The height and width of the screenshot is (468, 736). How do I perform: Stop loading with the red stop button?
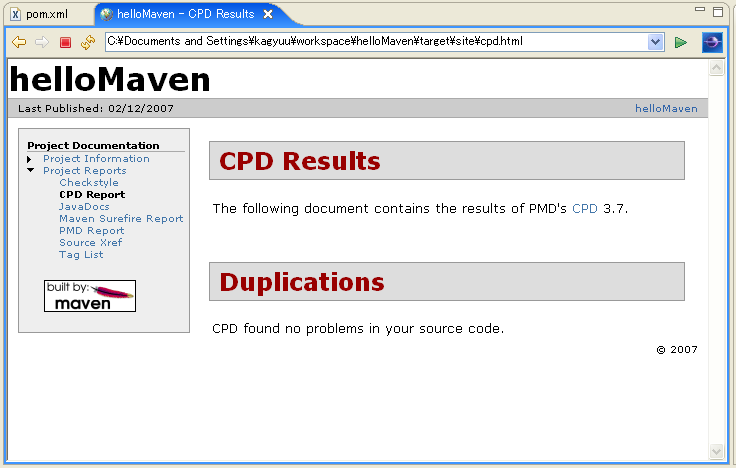click(65, 43)
